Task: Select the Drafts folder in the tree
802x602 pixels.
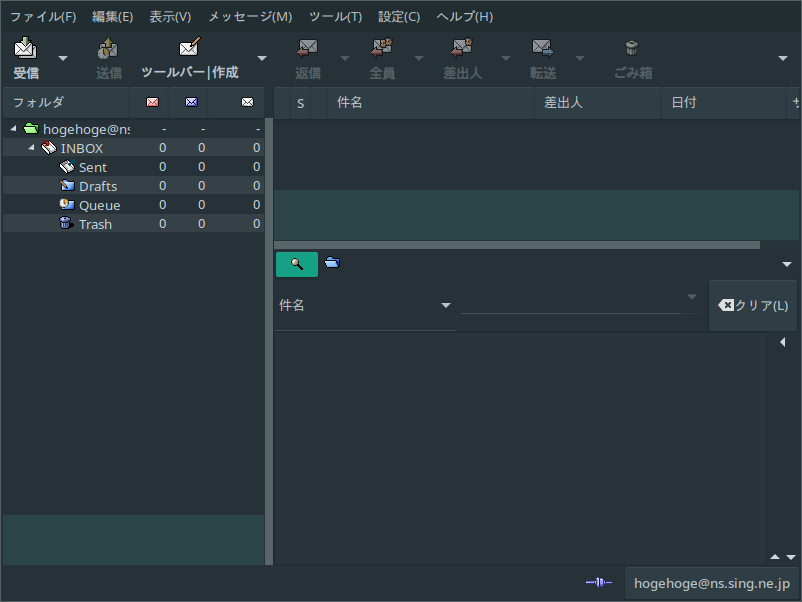Action: (x=97, y=186)
